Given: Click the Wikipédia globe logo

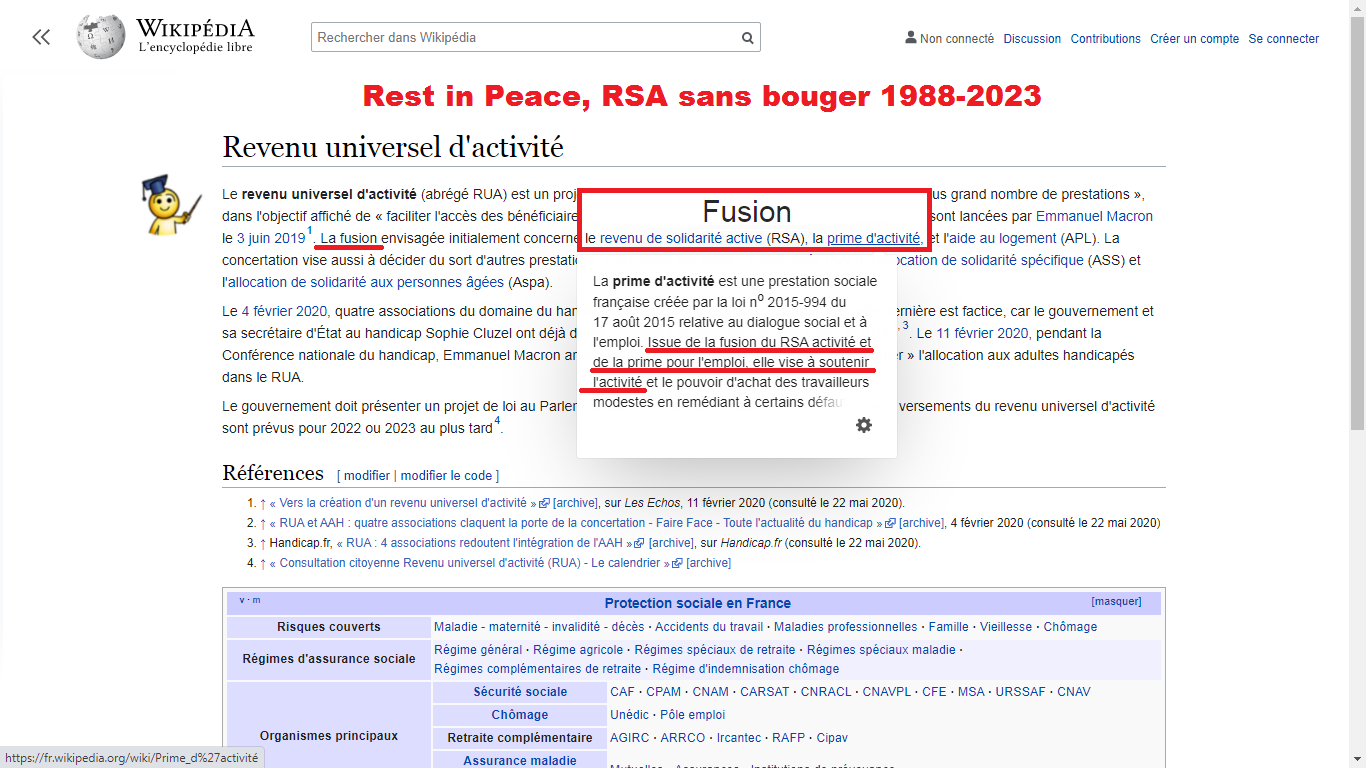Looking at the screenshot, I should pyautogui.click(x=101, y=36).
